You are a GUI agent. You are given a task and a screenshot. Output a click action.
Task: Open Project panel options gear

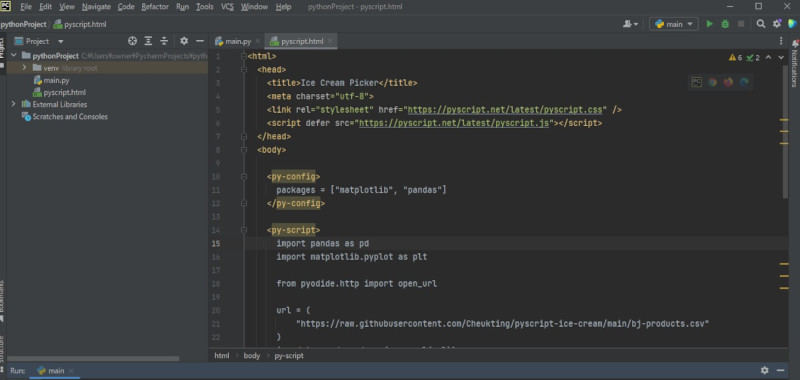(x=184, y=41)
